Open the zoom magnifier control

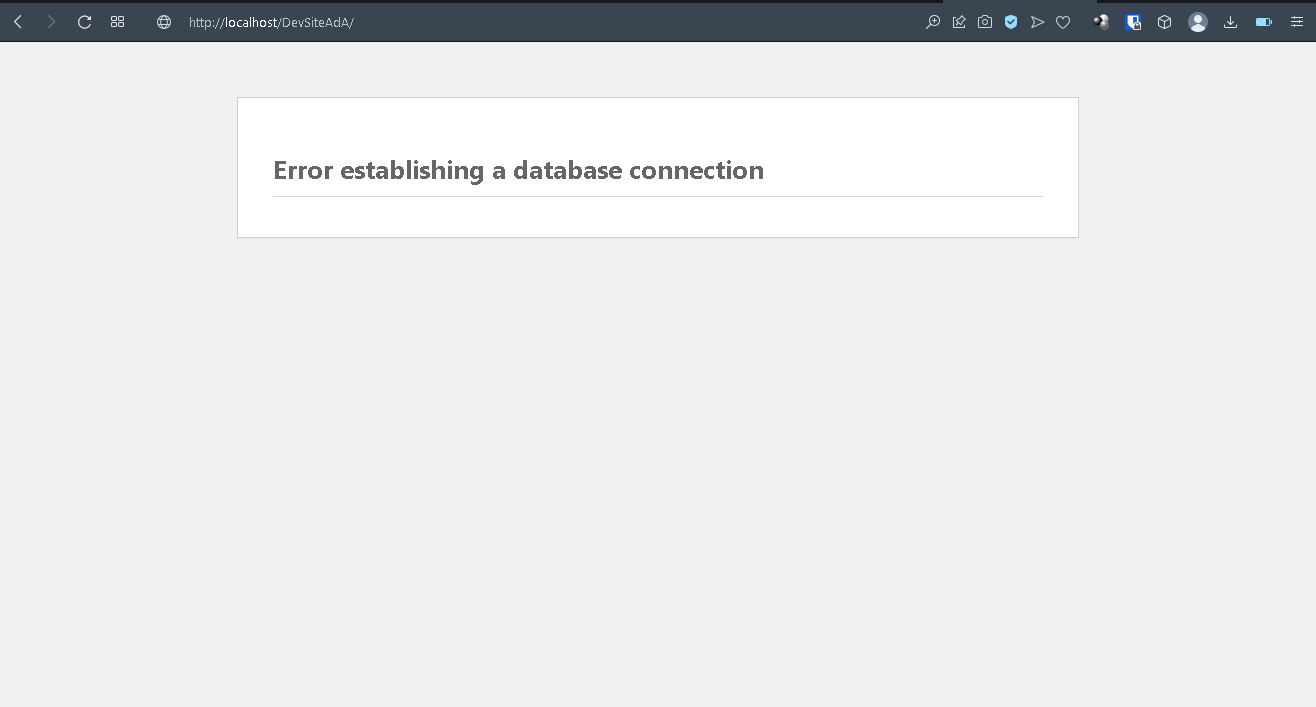933,22
